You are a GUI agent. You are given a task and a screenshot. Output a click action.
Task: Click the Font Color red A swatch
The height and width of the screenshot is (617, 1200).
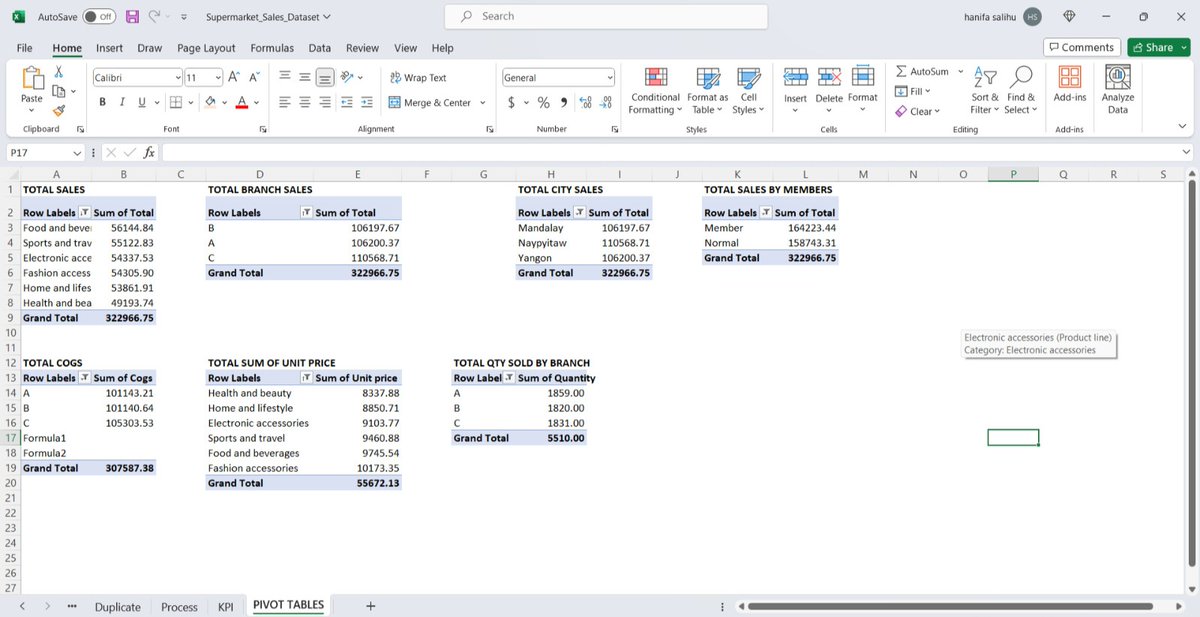tap(242, 102)
